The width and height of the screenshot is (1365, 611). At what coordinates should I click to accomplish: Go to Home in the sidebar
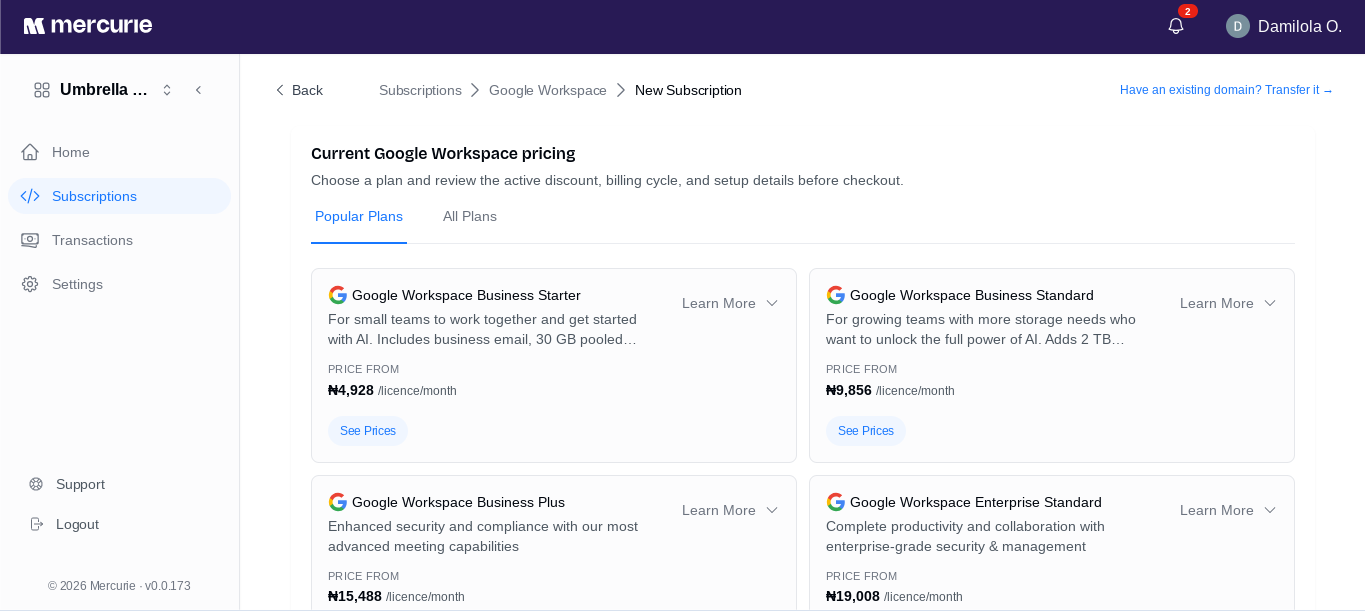tap(119, 152)
